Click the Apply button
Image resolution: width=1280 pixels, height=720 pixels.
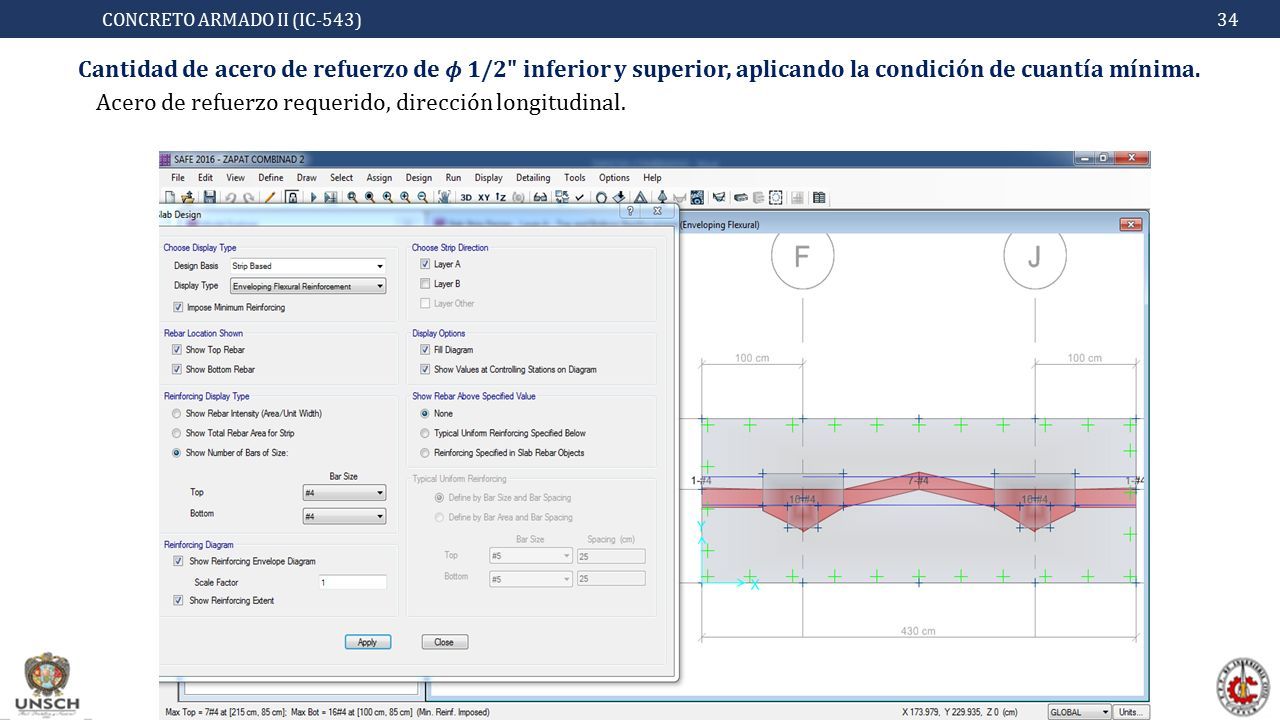367,642
